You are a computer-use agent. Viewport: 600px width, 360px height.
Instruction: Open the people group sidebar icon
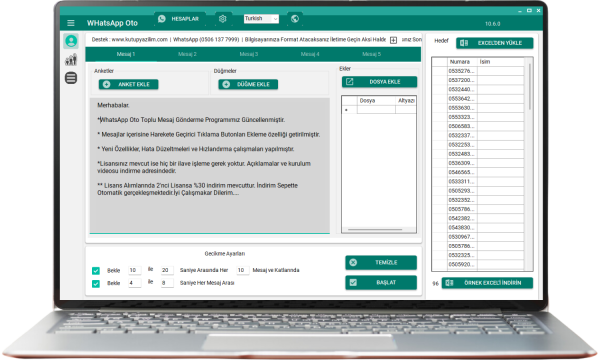pyautogui.click(x=71, y=60)
